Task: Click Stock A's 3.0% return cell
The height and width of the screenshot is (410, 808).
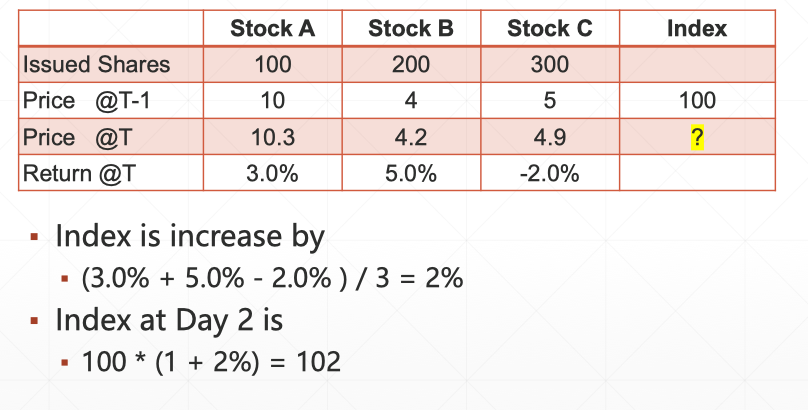Action: (272, 173)
